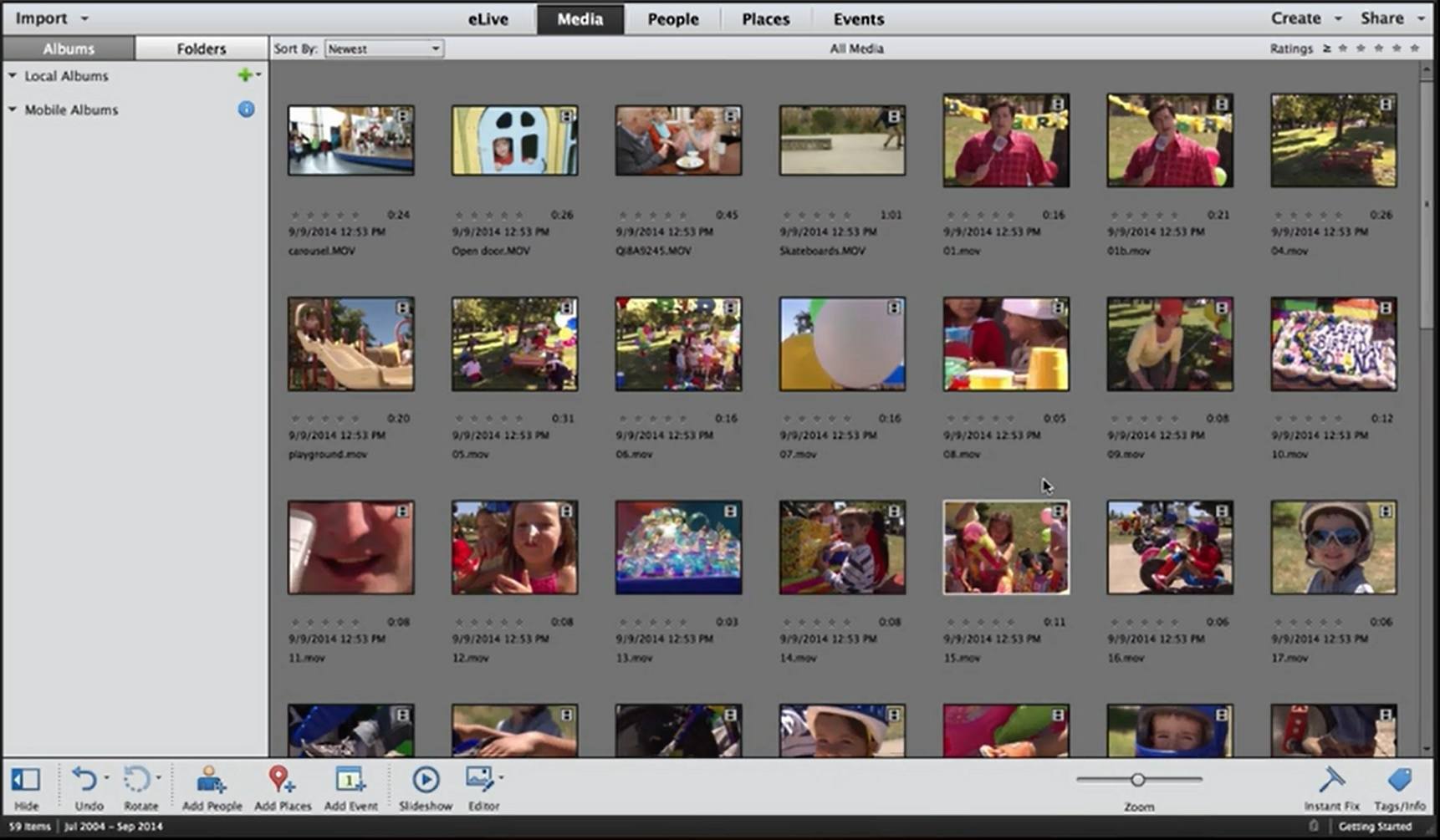This screenshot has height=840, width=1440.
Task: Click the 1:01 duration of Skateboards.MOV
Action: click(891, 215)
